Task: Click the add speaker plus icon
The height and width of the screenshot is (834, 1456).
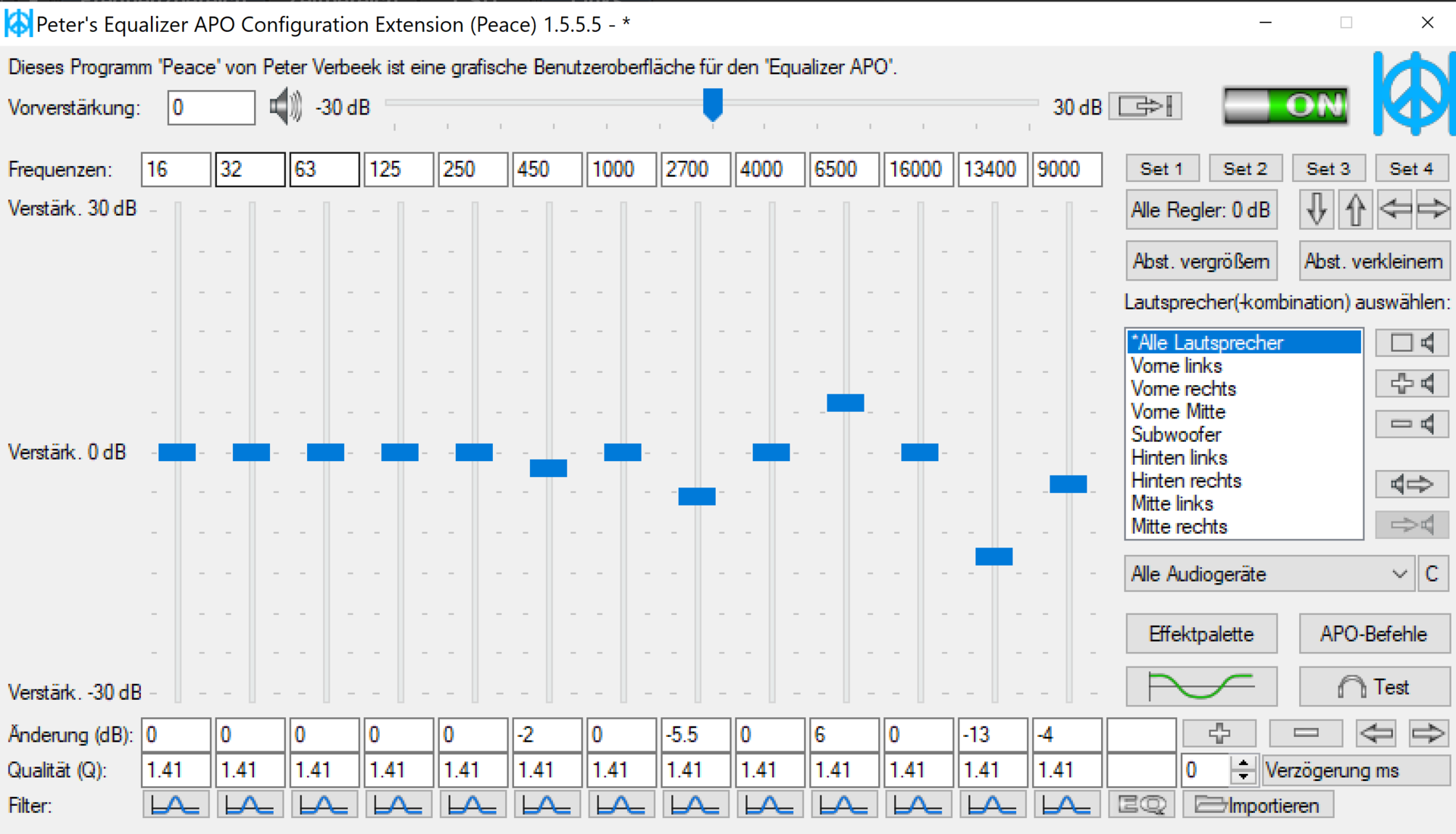Action: tap(1412, 384)
